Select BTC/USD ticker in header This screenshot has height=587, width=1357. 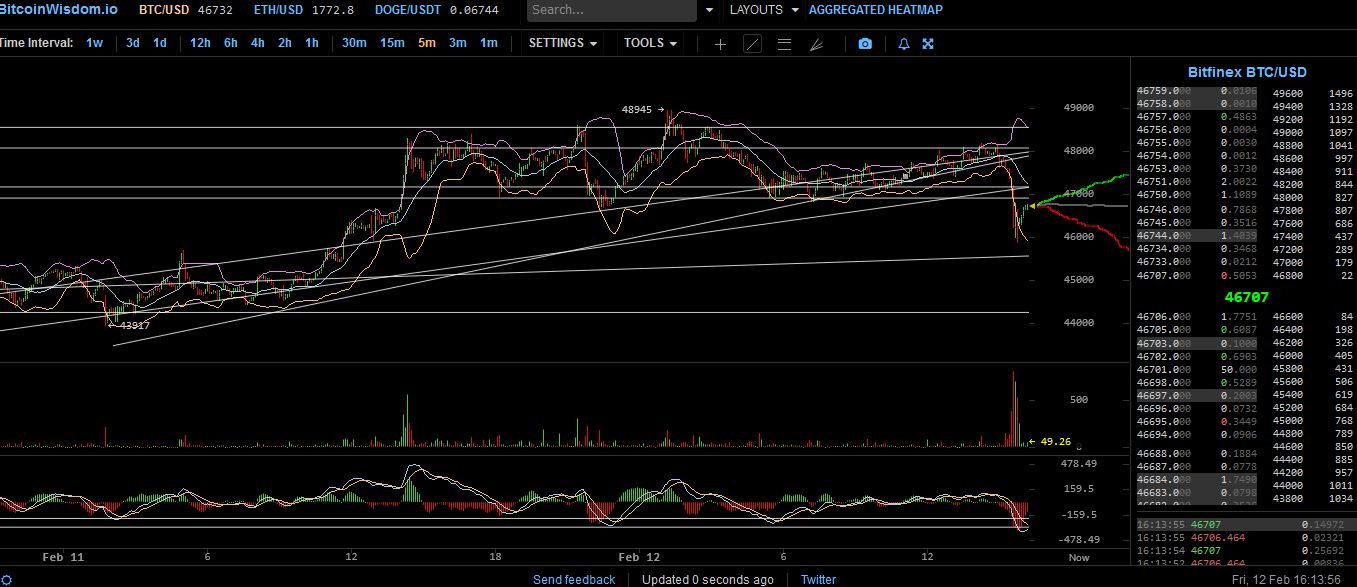point(185,10)
